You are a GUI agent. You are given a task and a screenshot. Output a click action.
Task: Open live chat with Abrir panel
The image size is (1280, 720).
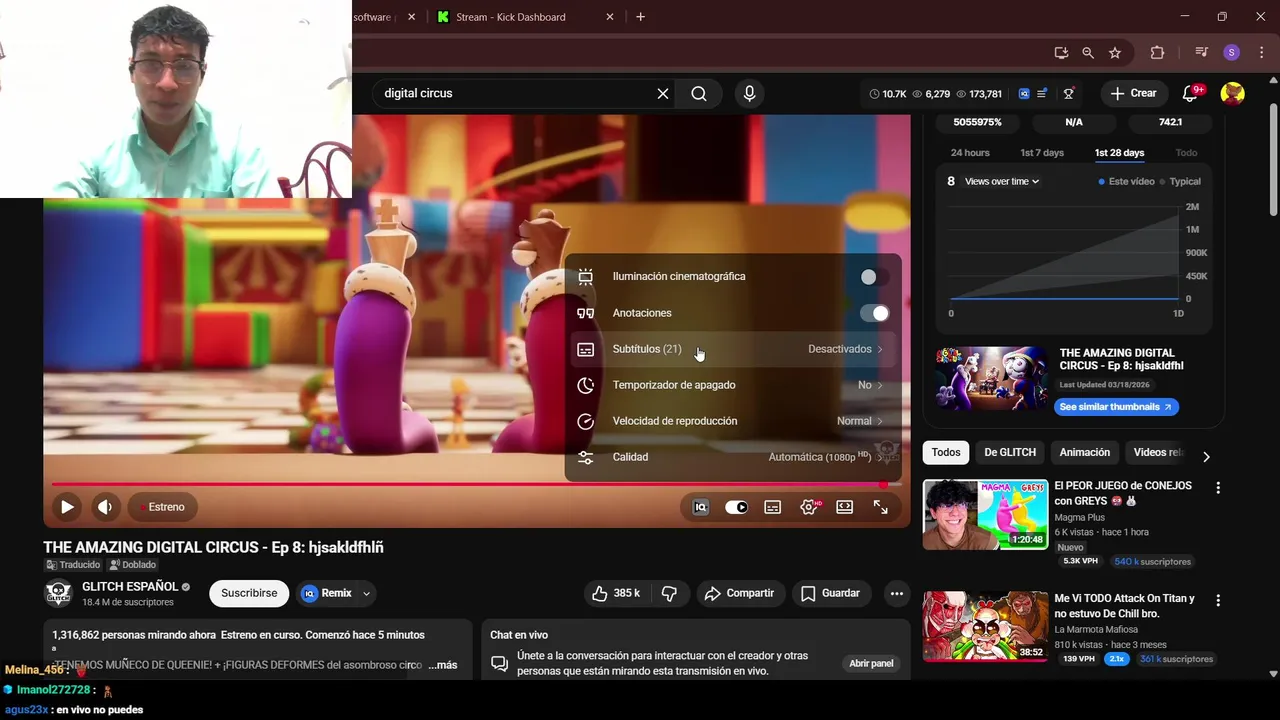(871, 663)
